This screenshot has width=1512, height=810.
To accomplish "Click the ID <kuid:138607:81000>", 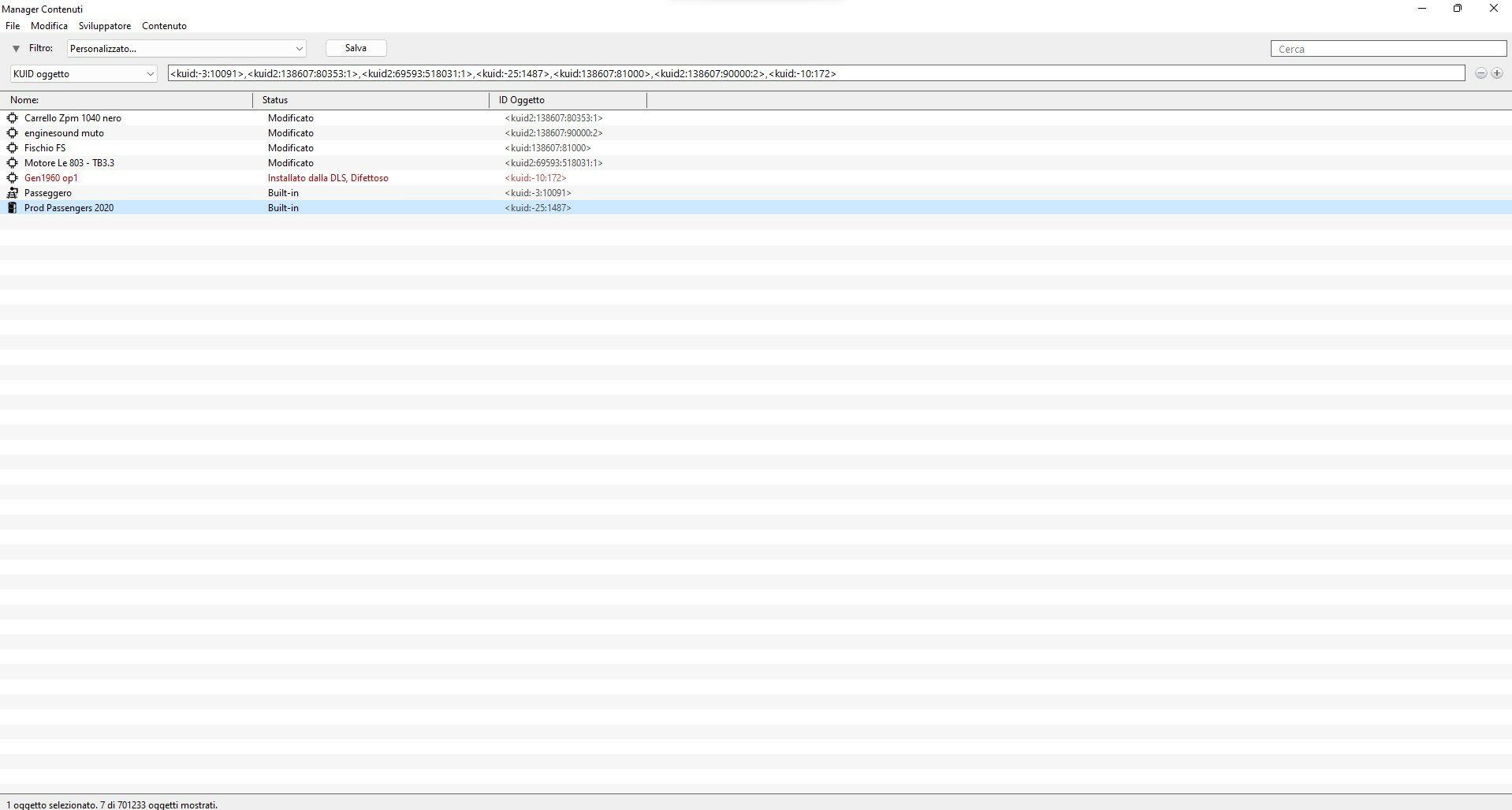I will coord(548,148).
